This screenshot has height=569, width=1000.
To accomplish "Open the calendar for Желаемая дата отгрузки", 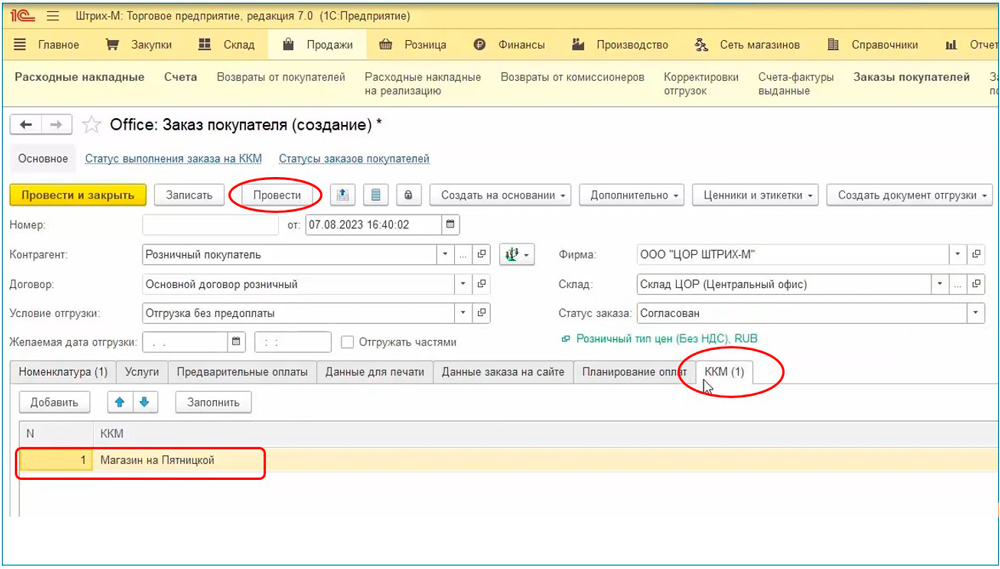I will click(x=236, y=342).
